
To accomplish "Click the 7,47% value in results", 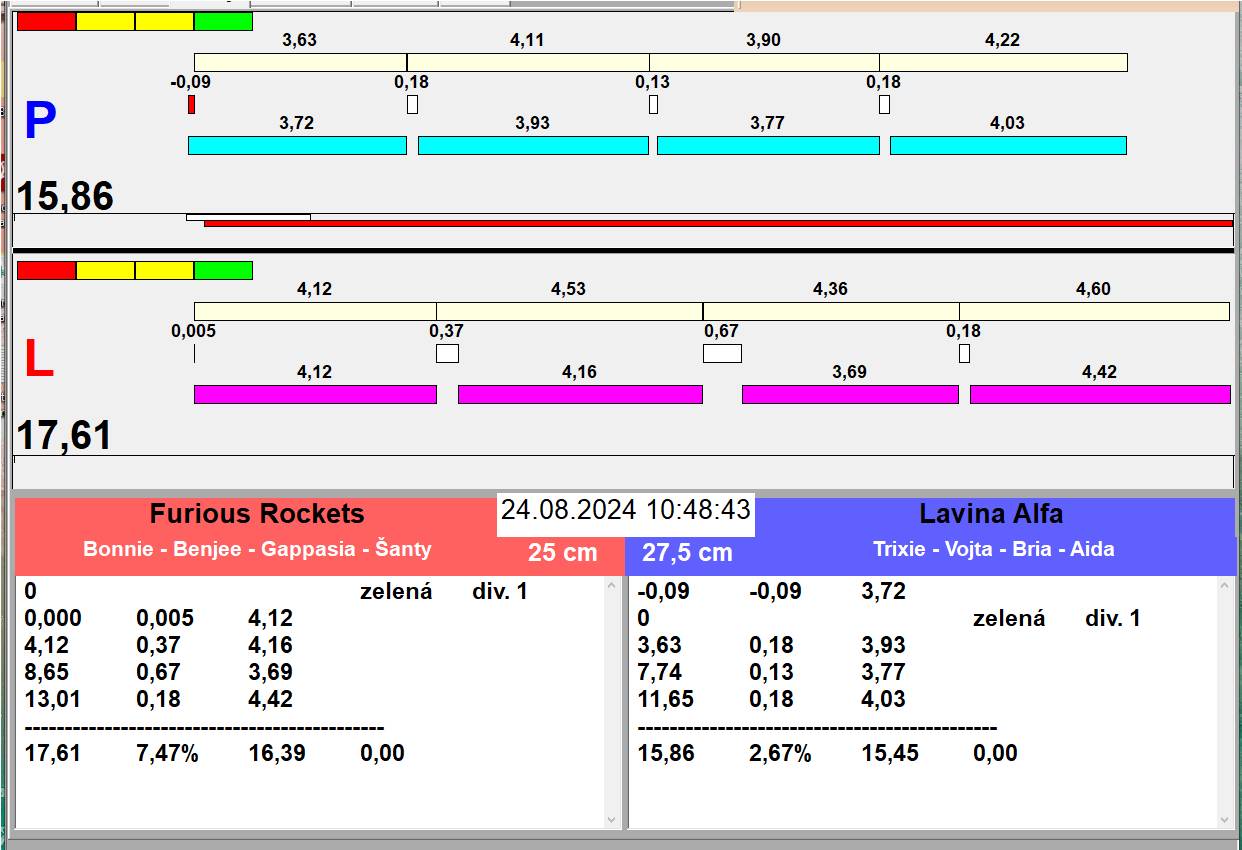I will point(167,753).
